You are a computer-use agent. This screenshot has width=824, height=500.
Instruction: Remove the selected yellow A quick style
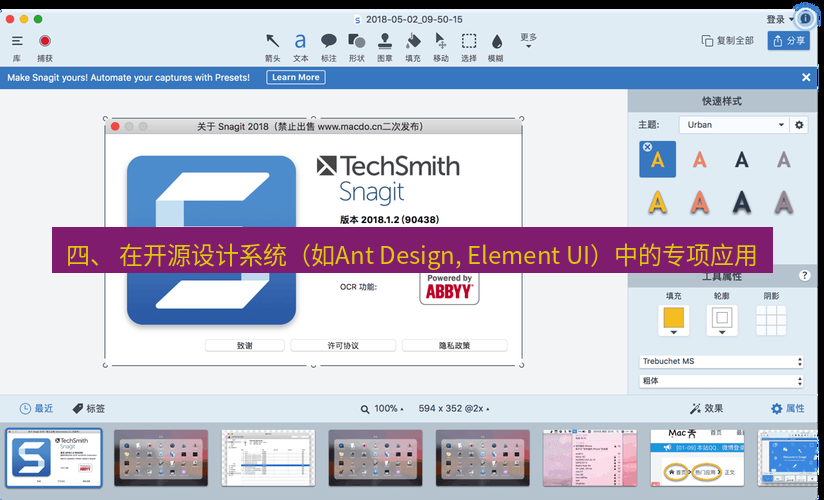[647, 147]
